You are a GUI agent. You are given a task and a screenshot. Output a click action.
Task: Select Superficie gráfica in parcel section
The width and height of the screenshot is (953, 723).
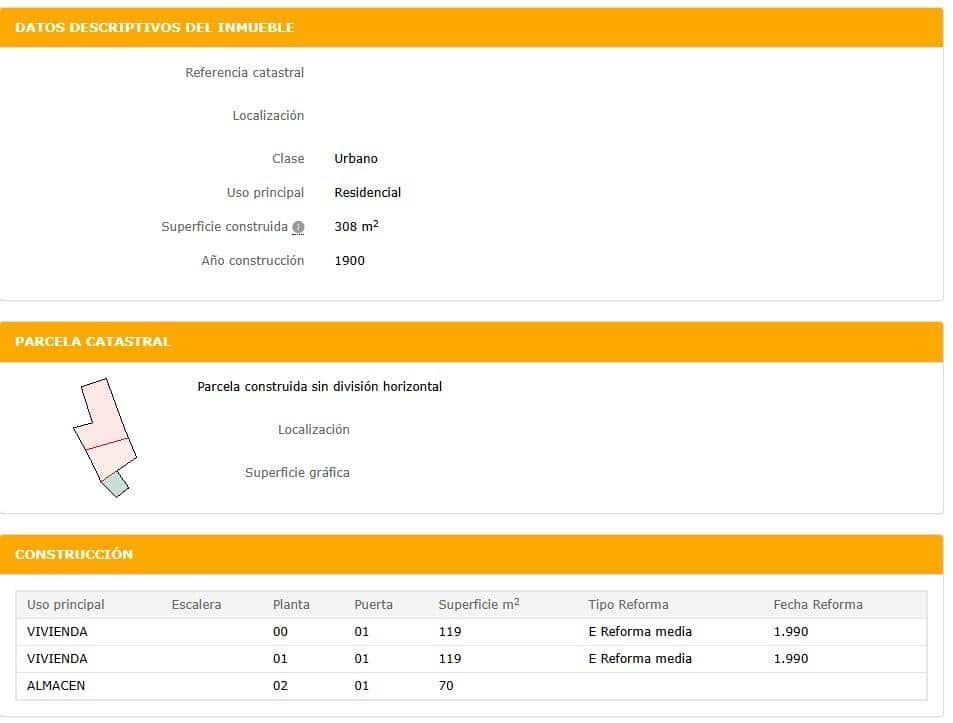297,472
